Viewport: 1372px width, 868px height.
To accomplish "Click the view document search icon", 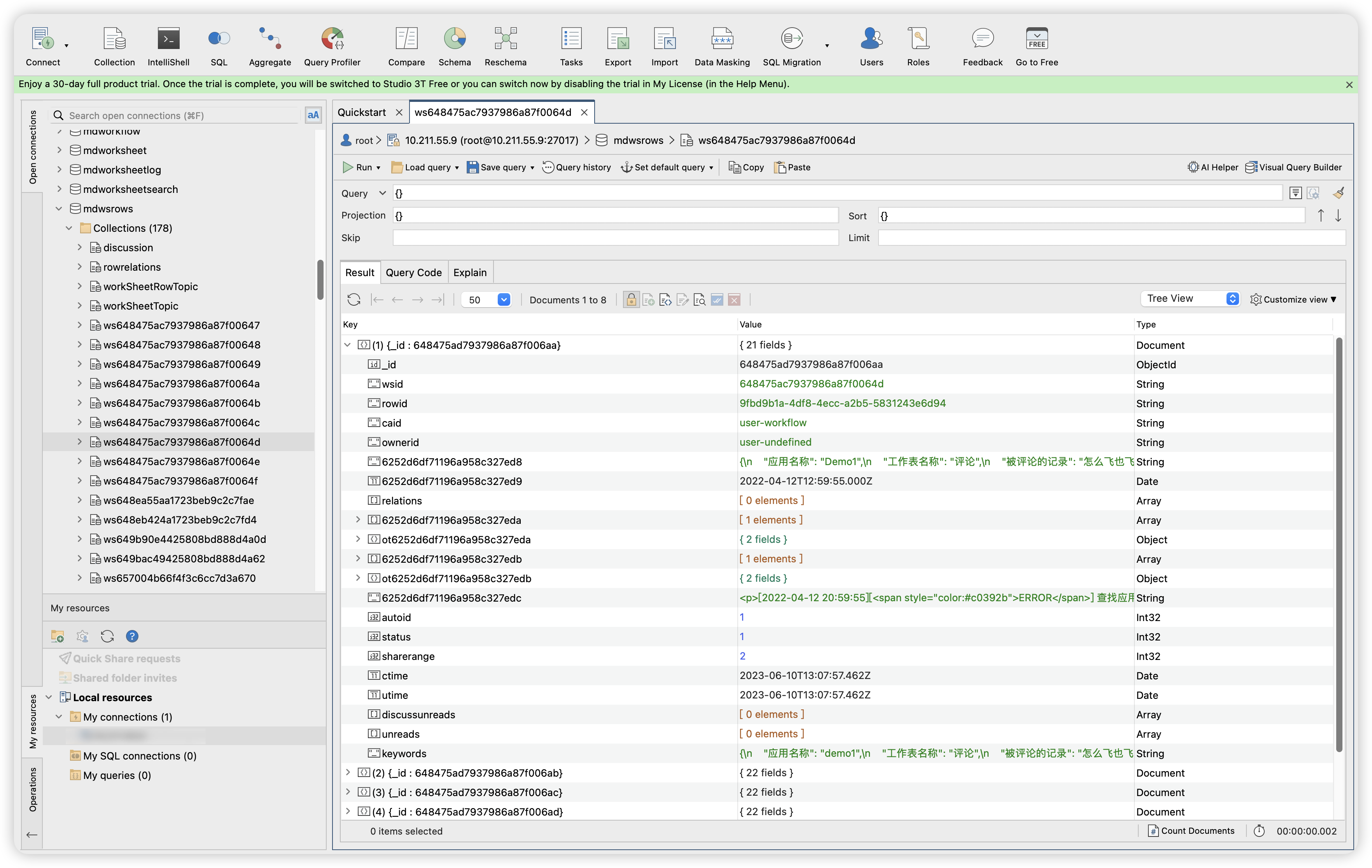I will pos(700,300).
